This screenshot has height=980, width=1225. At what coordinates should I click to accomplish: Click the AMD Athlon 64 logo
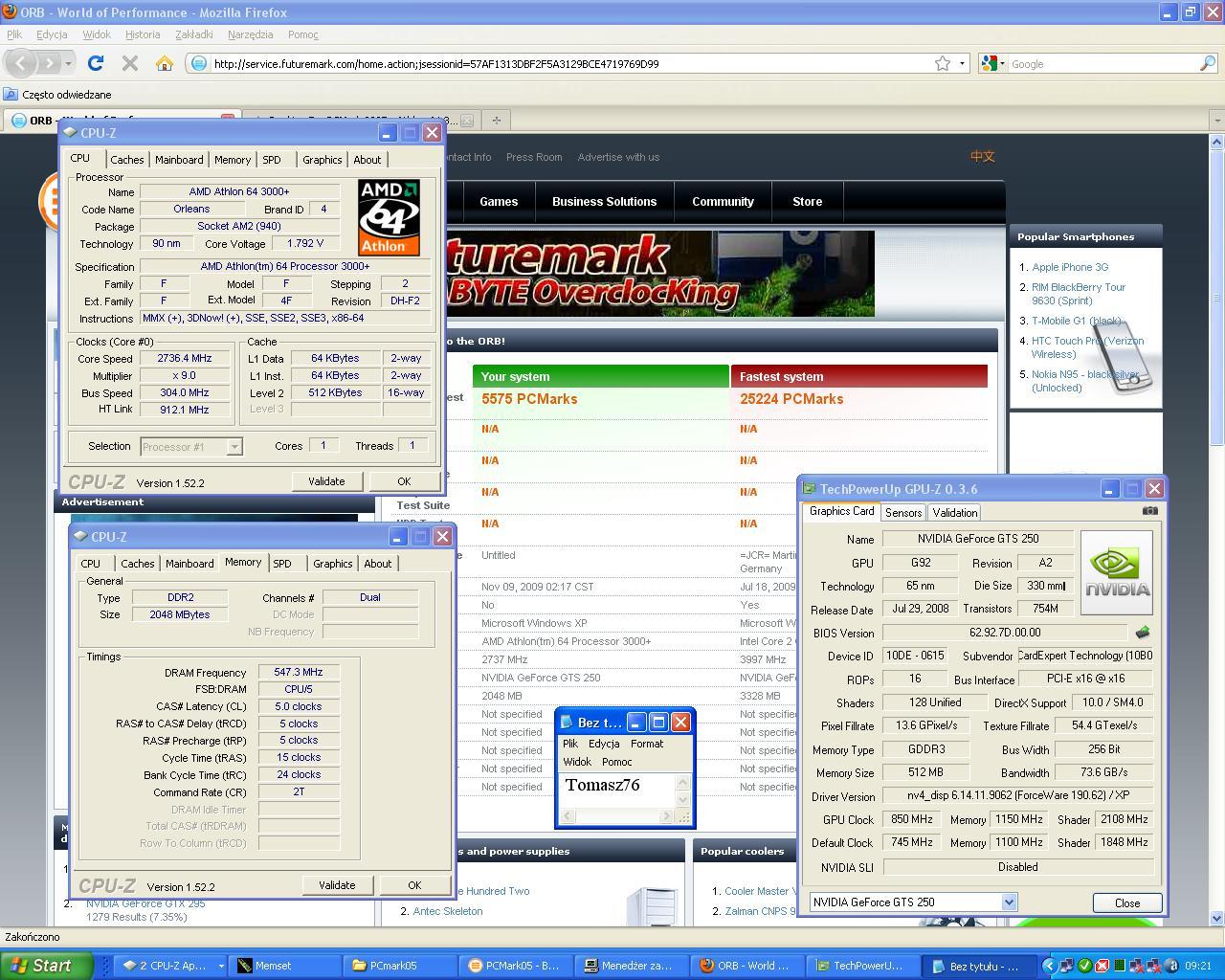coord(389,217)
